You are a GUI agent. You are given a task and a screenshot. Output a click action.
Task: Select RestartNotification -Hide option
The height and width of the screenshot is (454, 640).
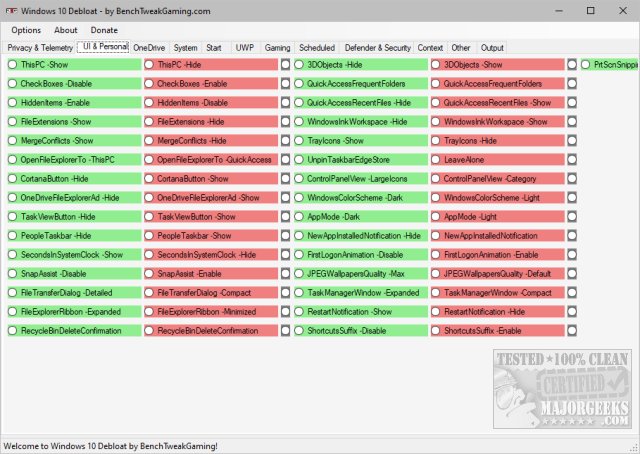pyautogui.click(x=498, y=312)
